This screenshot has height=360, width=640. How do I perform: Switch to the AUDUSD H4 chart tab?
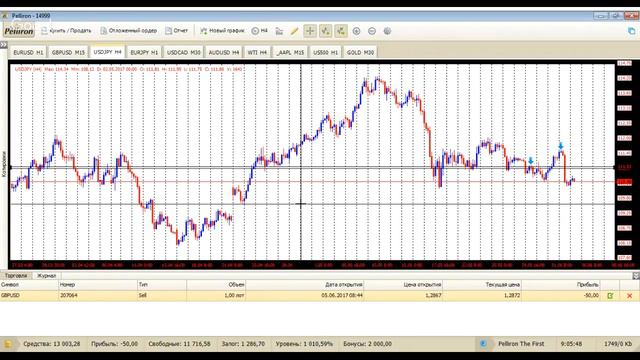click(x=224, y=52)
